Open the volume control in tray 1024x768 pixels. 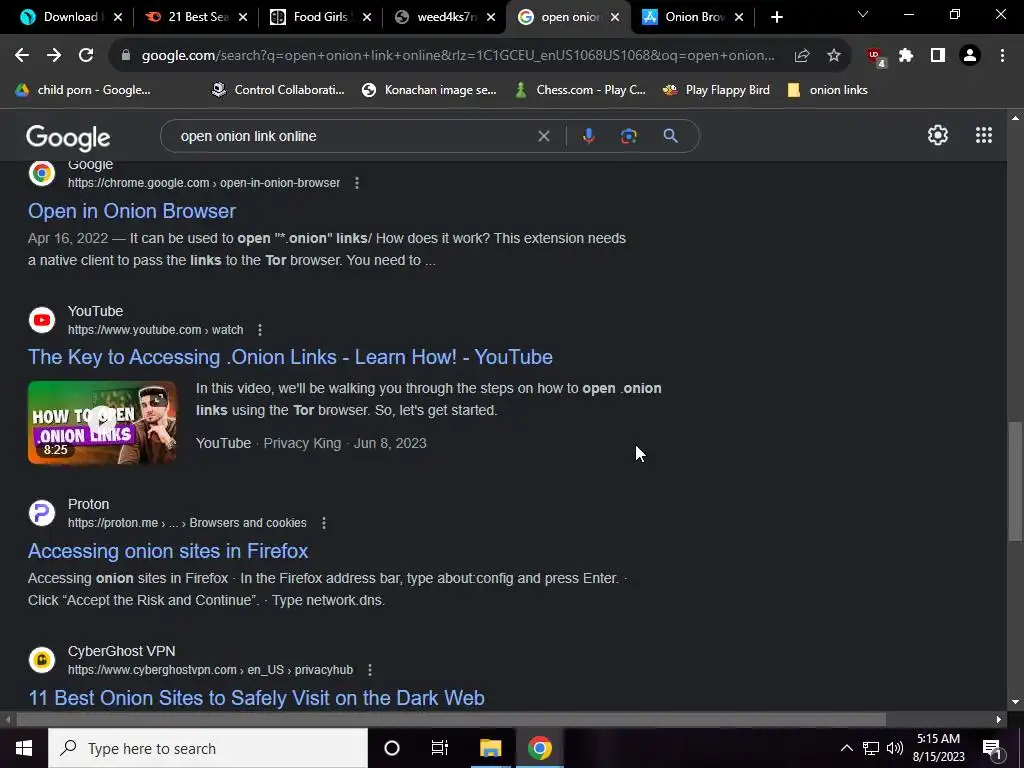coord(895,748)
